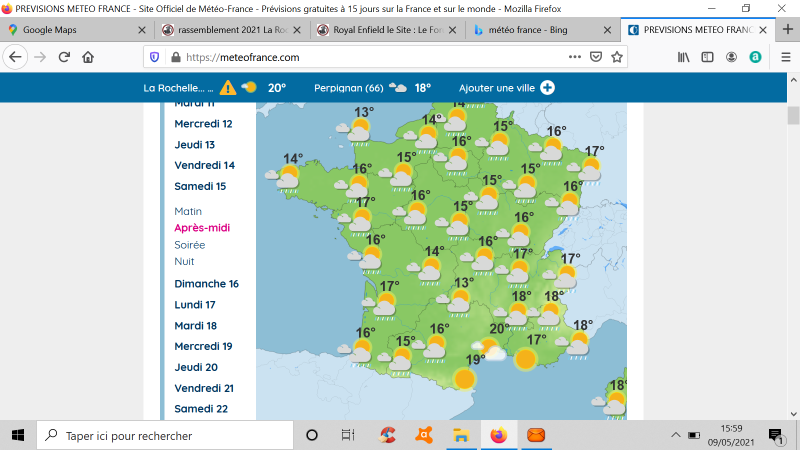Open Task View on the taskbar
This screenshot has width=800, height=450.
(348, 435)
